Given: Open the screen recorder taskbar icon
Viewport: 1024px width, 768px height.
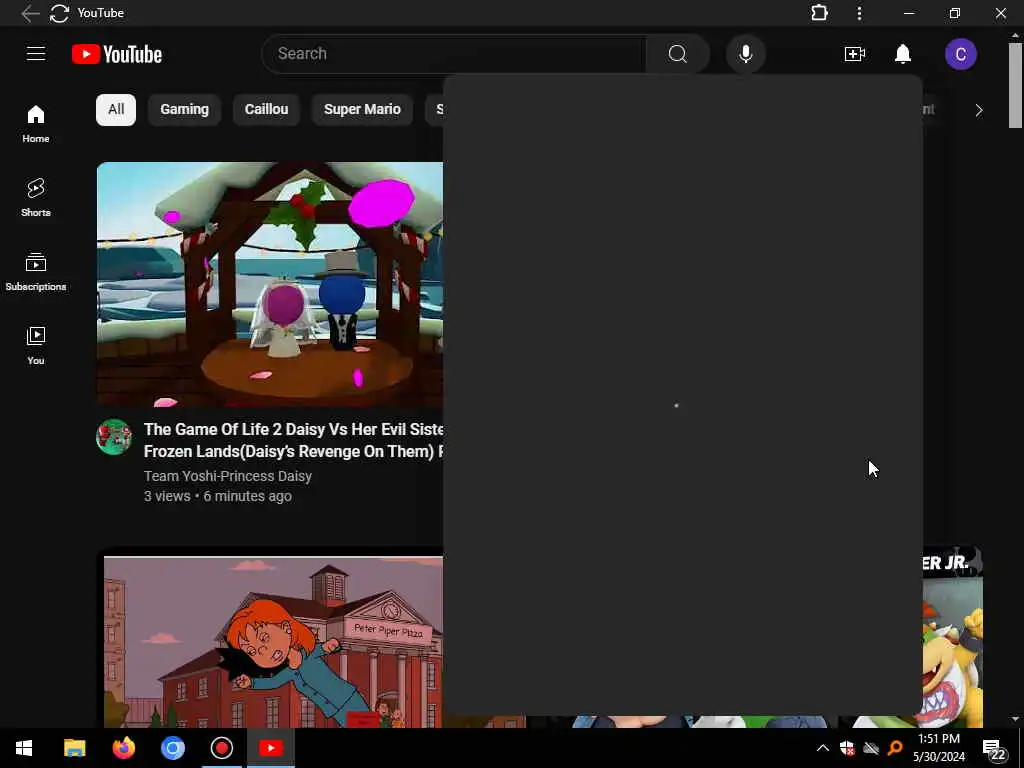Looking at the screenshot, I should 222,748.
